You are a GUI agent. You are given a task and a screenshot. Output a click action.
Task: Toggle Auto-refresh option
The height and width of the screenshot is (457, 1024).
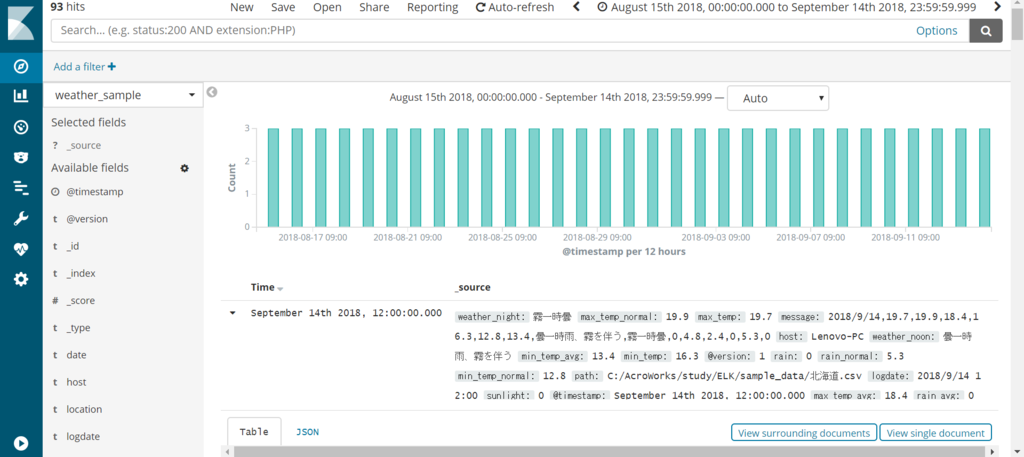tap(515, 7)
